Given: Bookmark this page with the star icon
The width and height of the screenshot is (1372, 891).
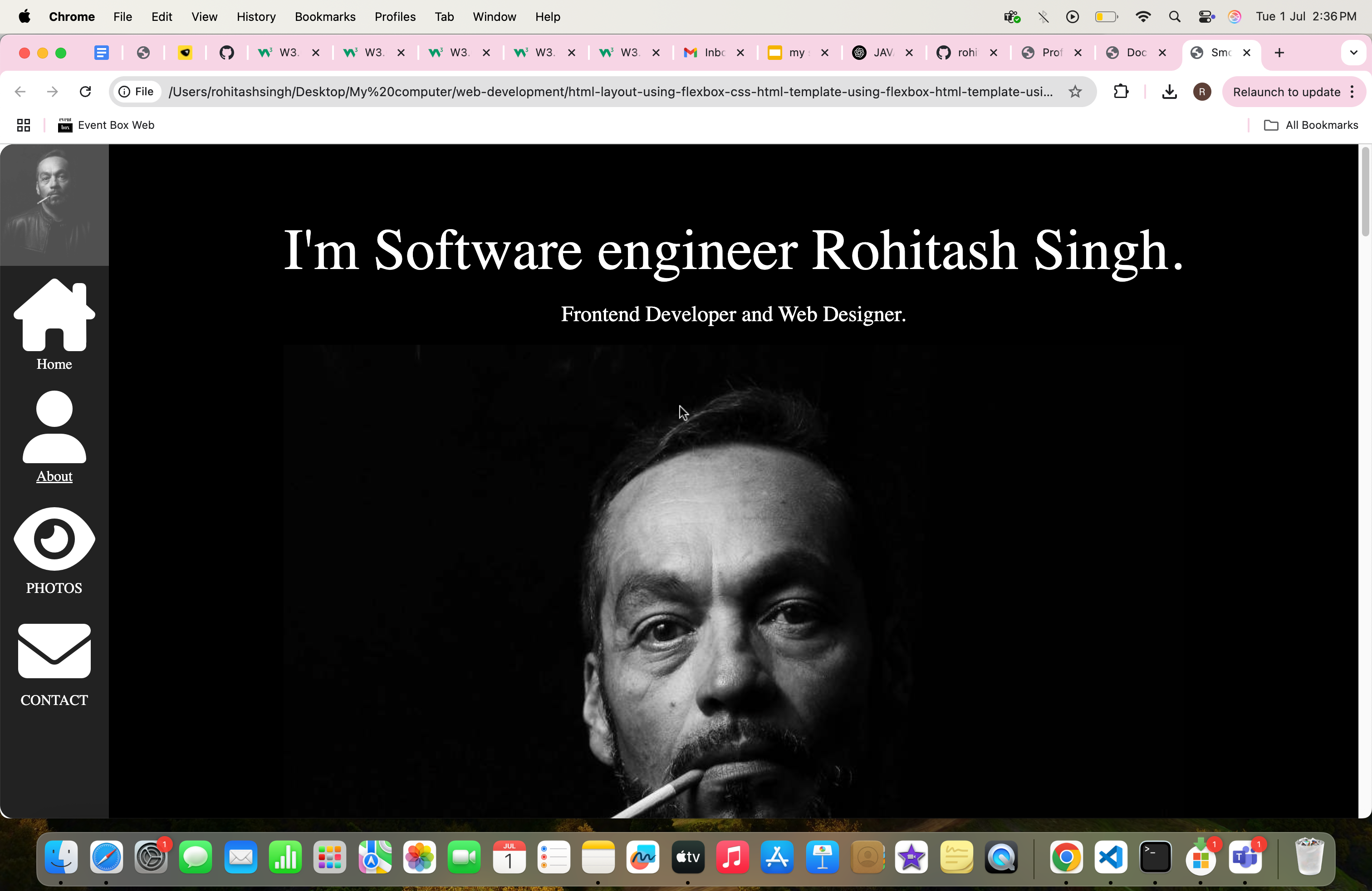Looking at the screenshot, I should pyautogui.click(x=1075, y=92).
